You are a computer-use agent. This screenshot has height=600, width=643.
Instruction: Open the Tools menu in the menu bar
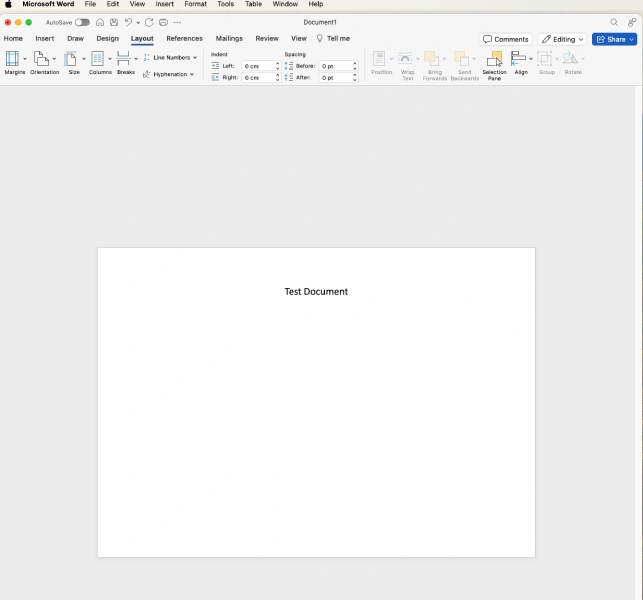(x=226, y=4)
